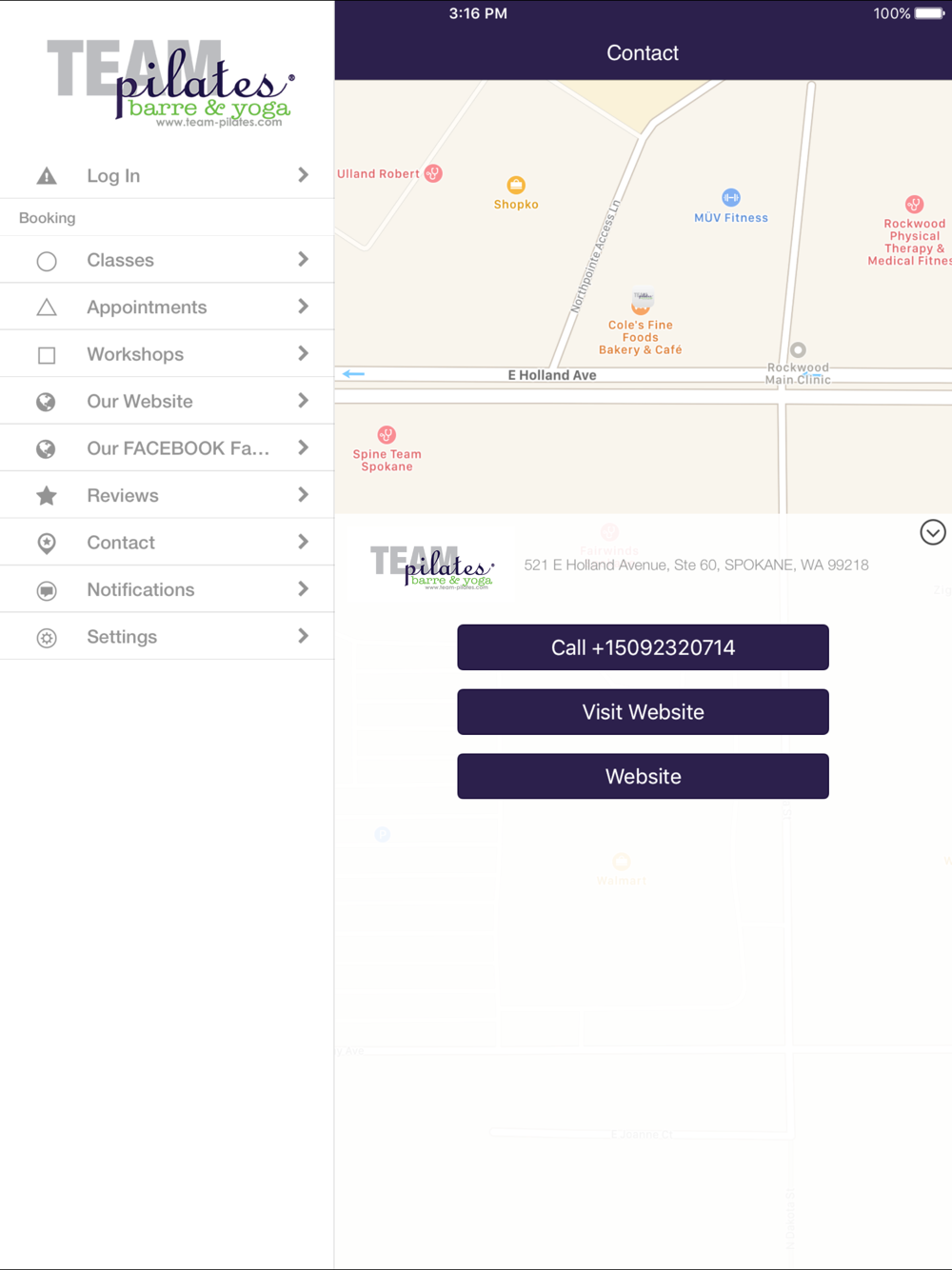Expand Notifications with its chevron
The height and width of the screenshot is (1270, 952).
(303, 588)
